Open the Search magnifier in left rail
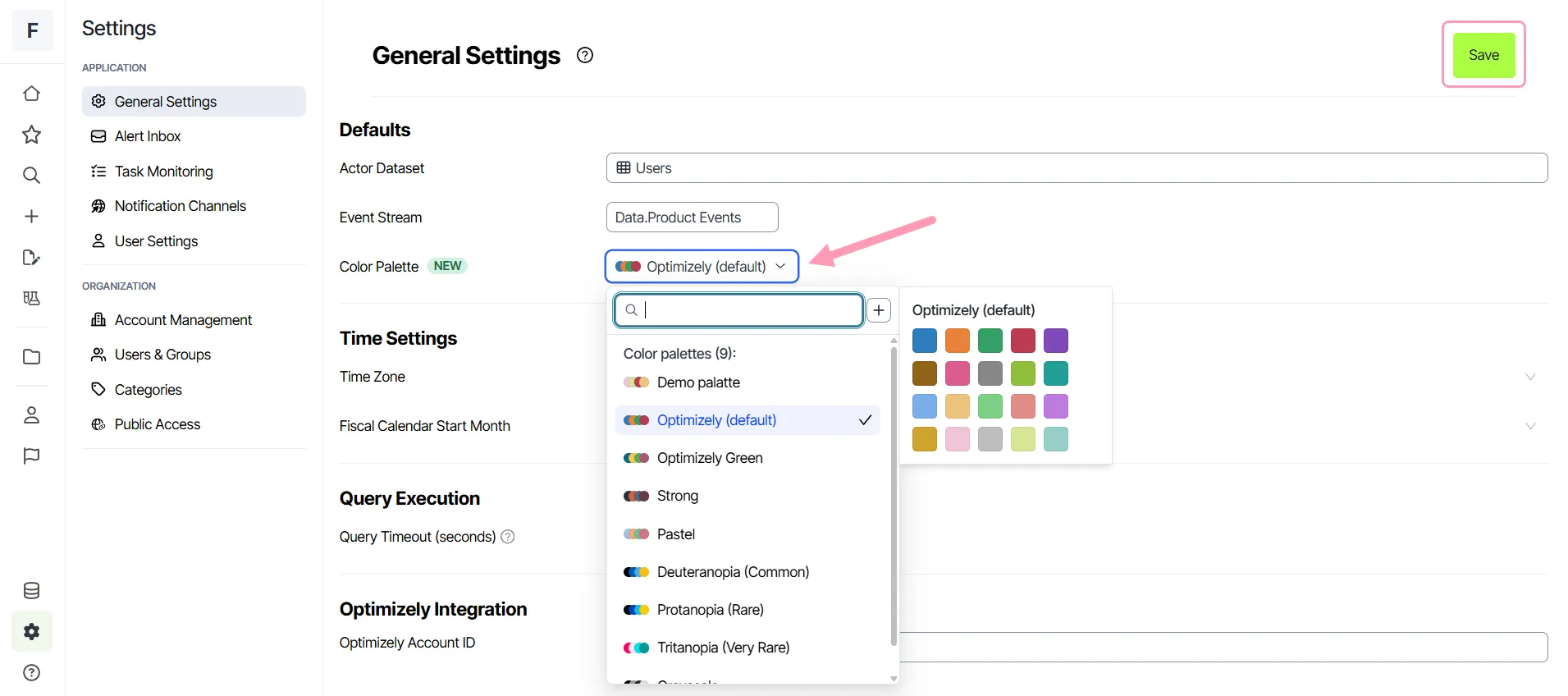Screen dimensions: 1568x696 pos(31,175)
